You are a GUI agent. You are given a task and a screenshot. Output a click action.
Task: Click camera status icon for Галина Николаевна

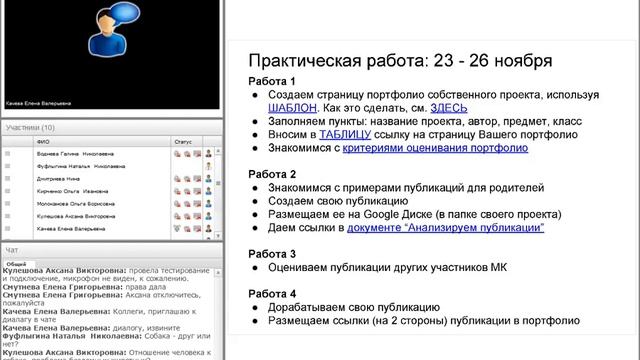[187, 154]
